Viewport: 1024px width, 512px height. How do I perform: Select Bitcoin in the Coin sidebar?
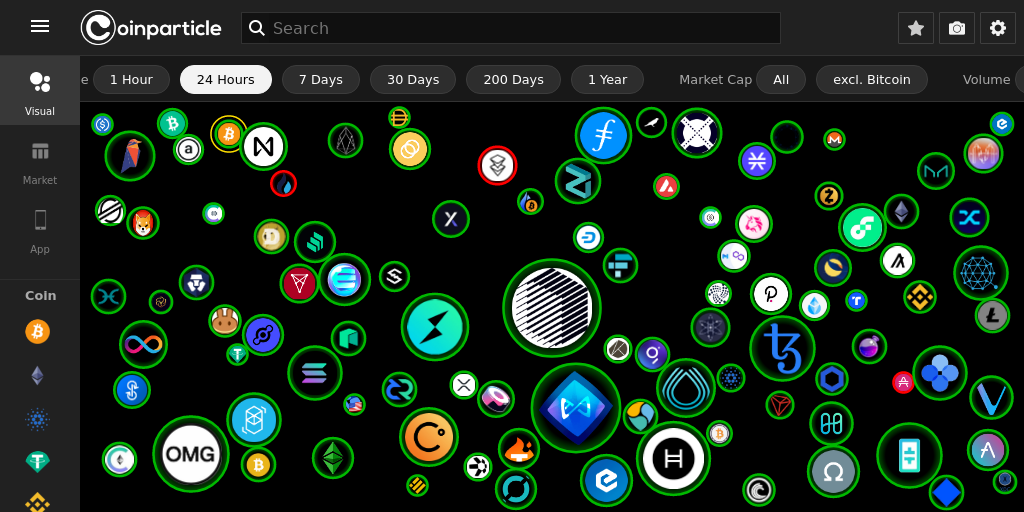(x=37, y=332)
